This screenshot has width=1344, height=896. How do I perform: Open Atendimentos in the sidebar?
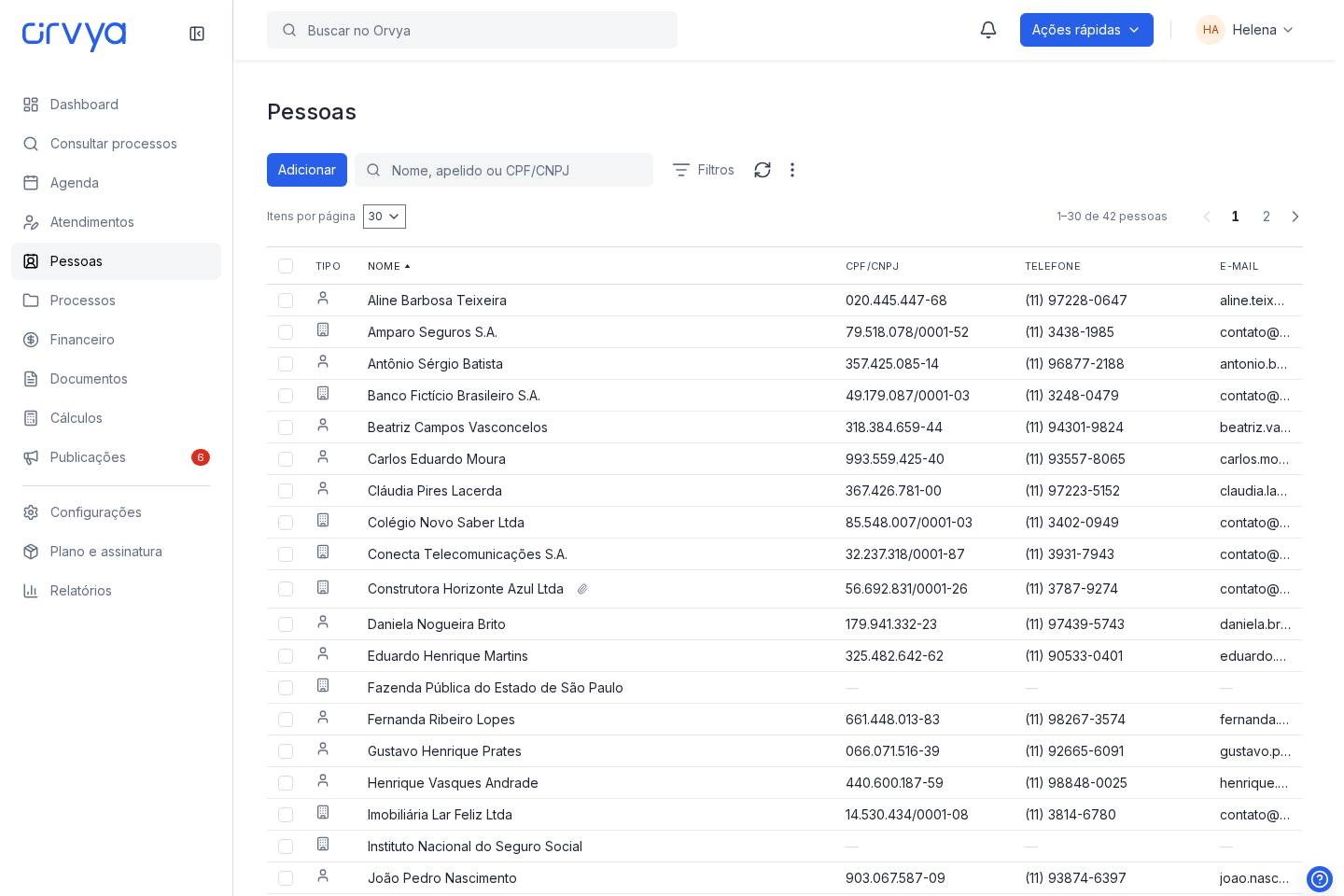pyautogui.click(x=116, y=222)
